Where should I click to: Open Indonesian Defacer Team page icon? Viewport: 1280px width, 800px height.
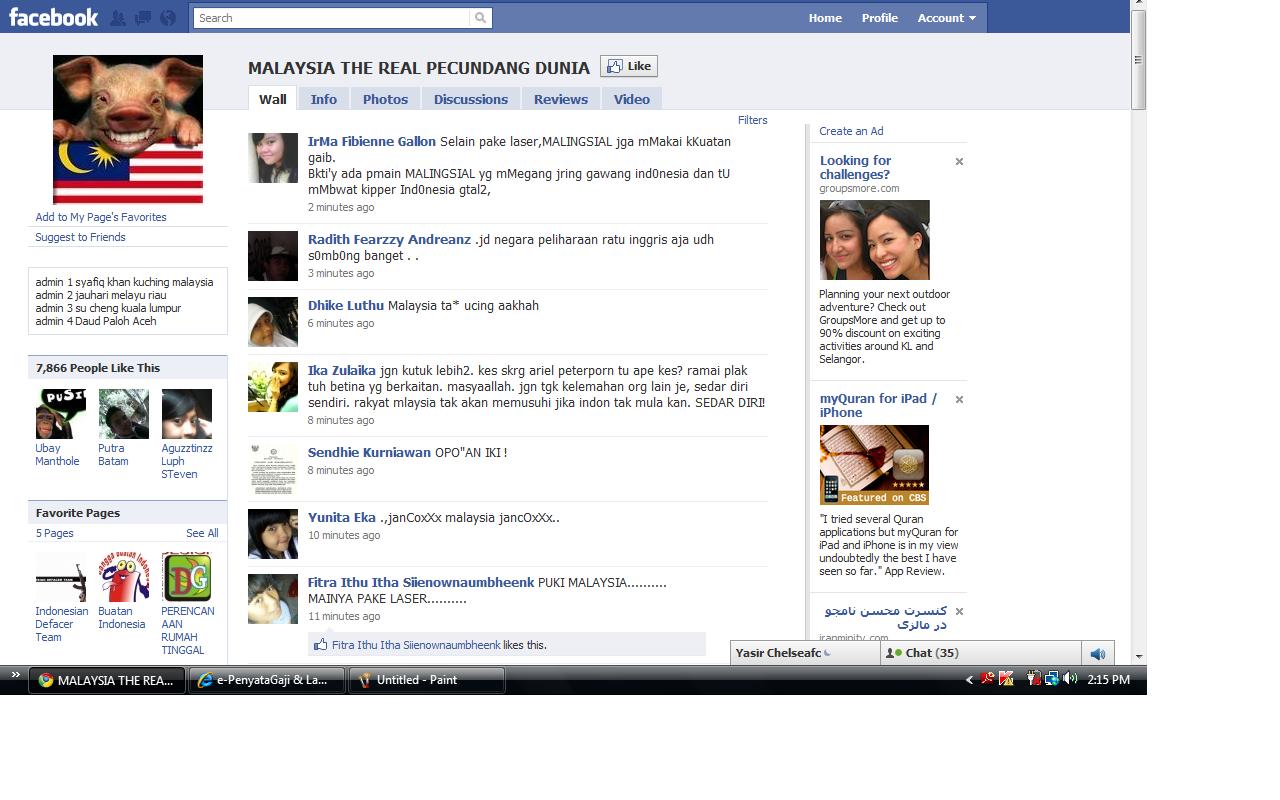(x=60, y=577)
